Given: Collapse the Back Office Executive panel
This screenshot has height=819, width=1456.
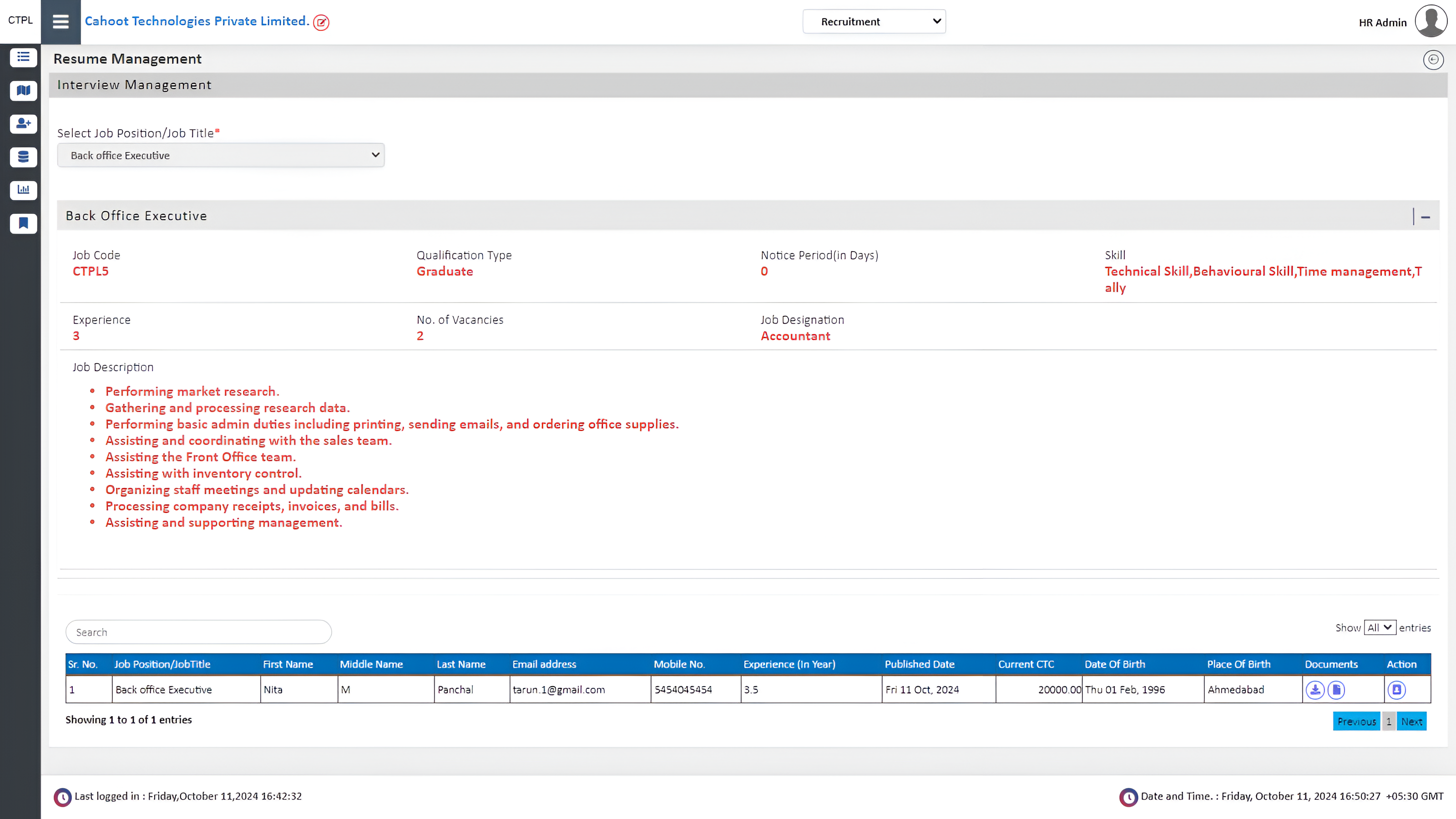Looking at the screenshot, I should [1426, 217].
